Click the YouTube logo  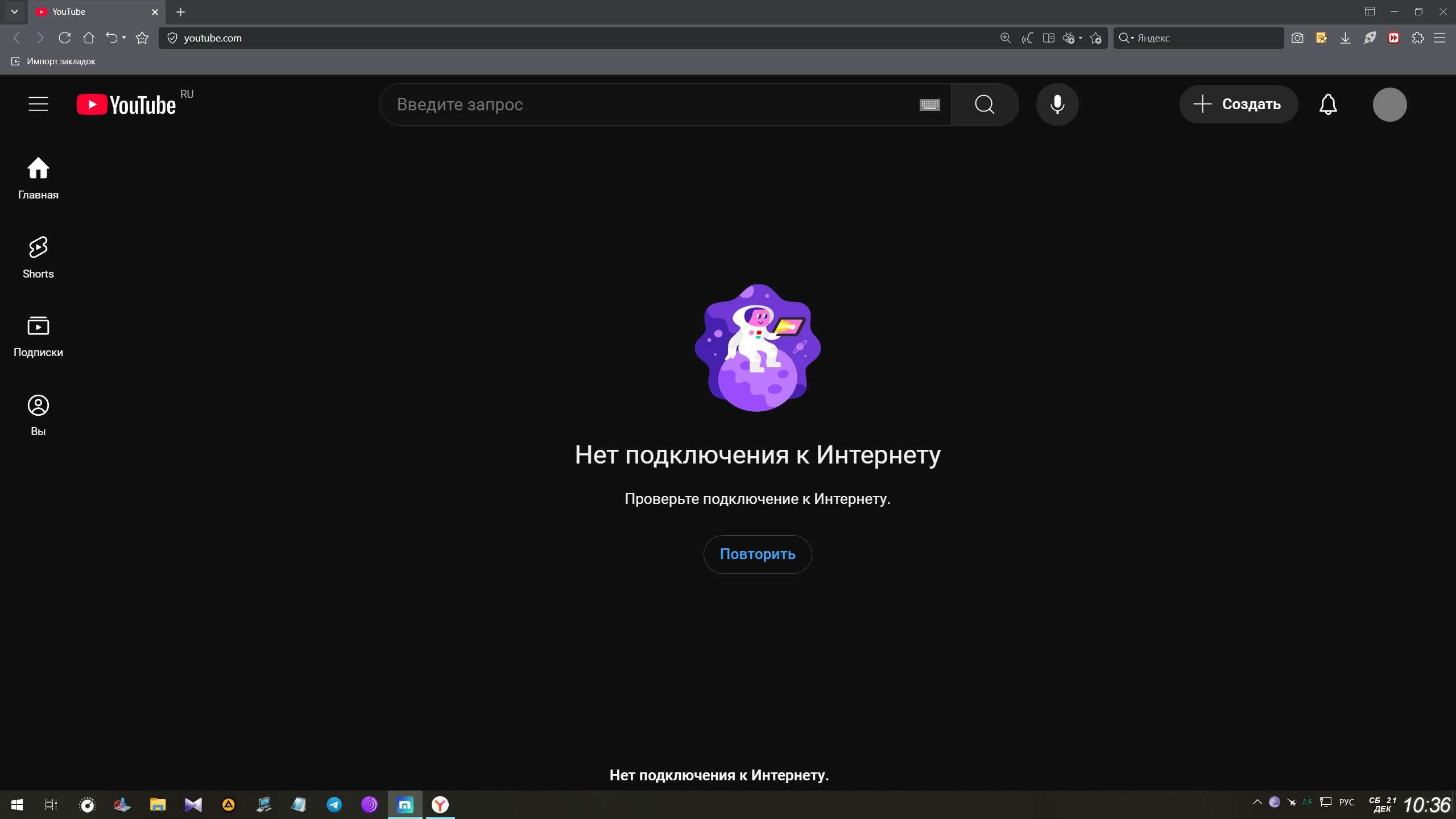(126, 105)
